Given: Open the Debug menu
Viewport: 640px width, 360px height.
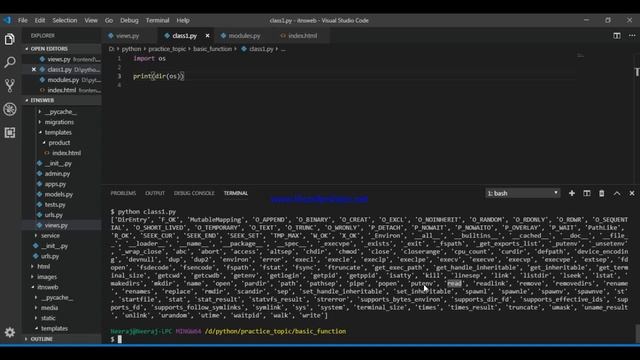Looking at the screenshot, I should pos(129,20).
